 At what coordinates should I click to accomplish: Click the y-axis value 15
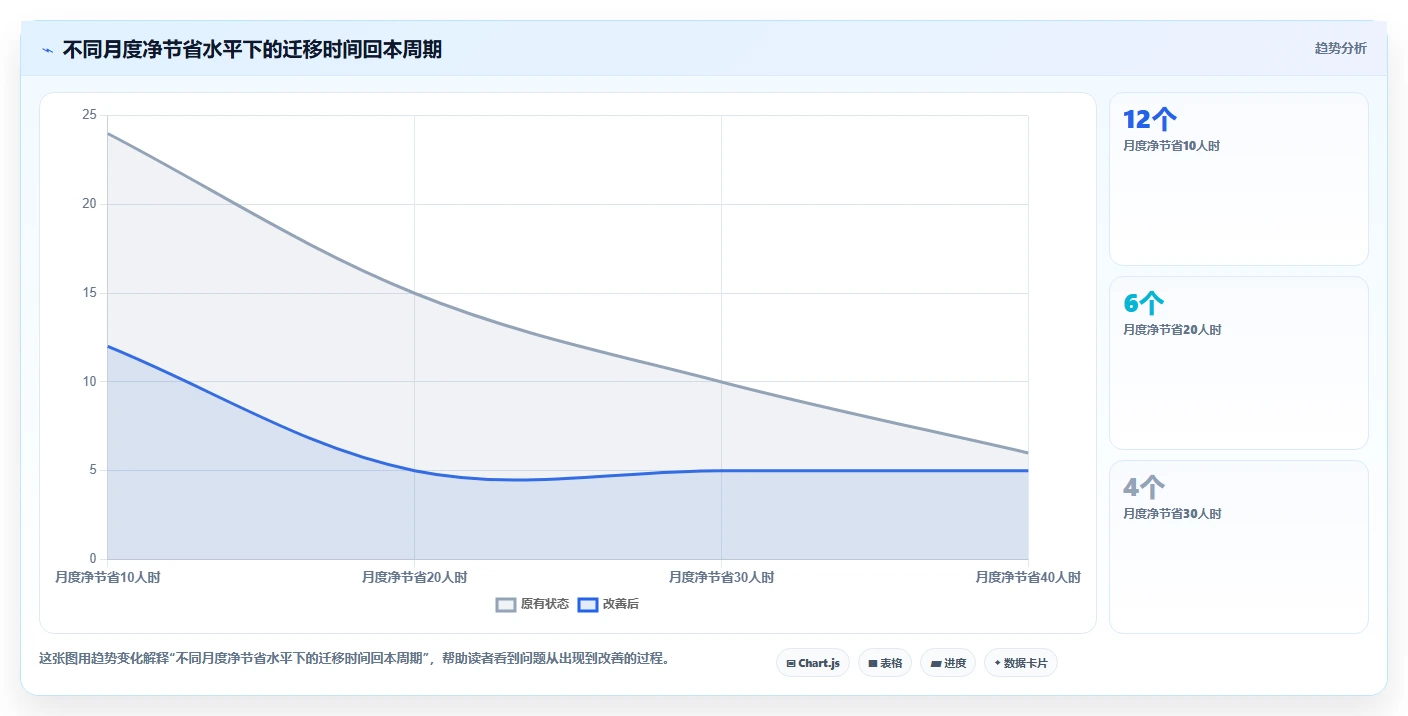click(x=90, y=293)
